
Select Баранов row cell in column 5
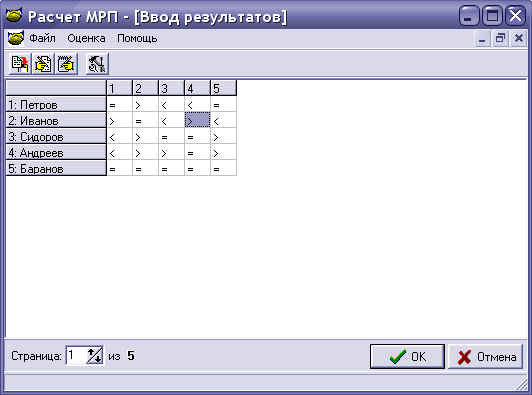pos(224,168)
